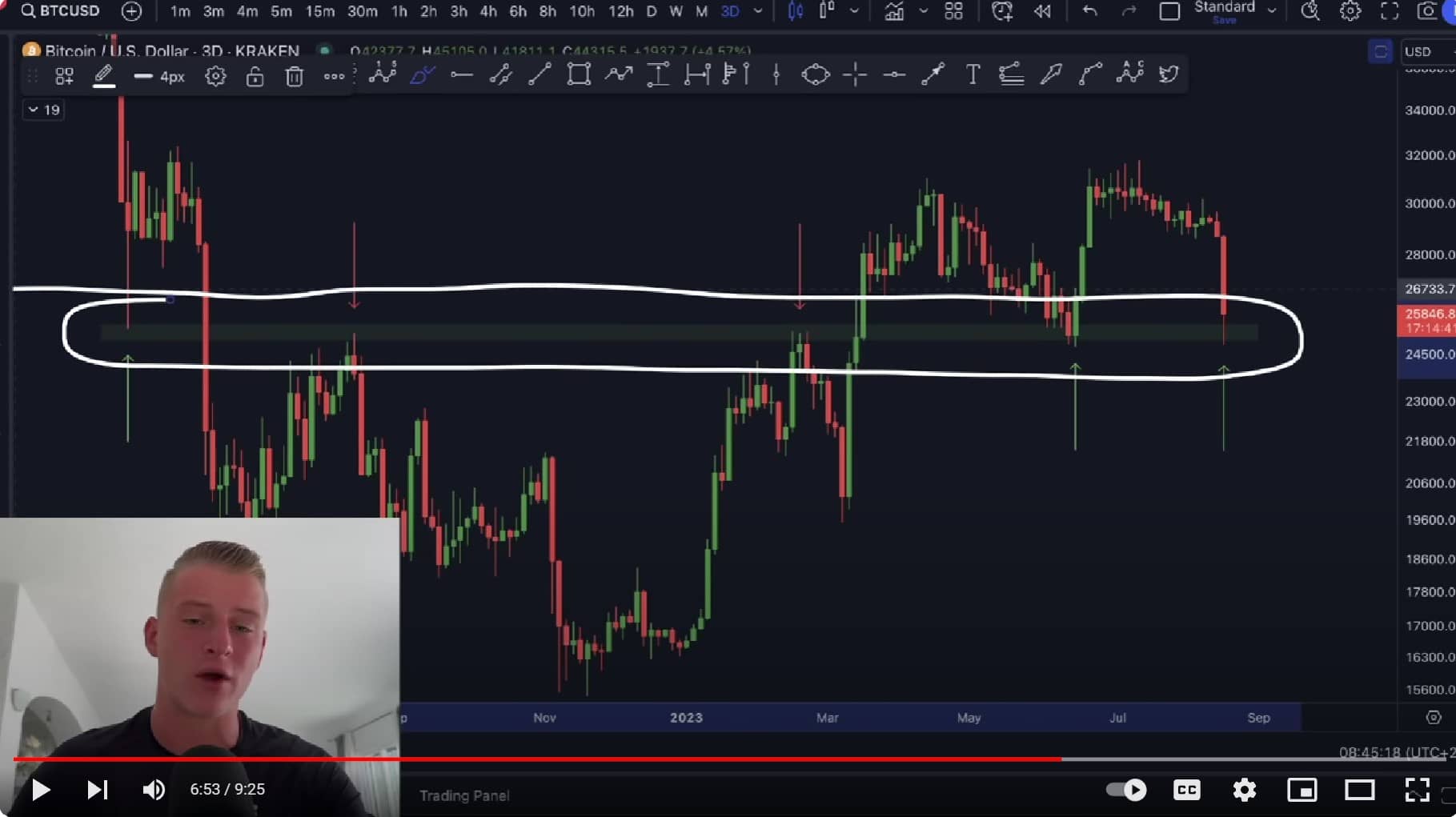Open the bar style icon next to candles
1456x817 pixels.
tap(826, 10)
